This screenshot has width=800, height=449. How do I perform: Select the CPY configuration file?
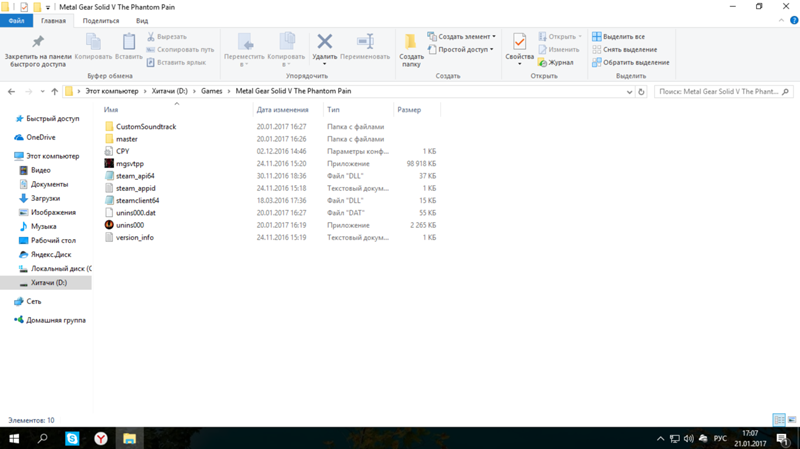[x=122, y=151]
